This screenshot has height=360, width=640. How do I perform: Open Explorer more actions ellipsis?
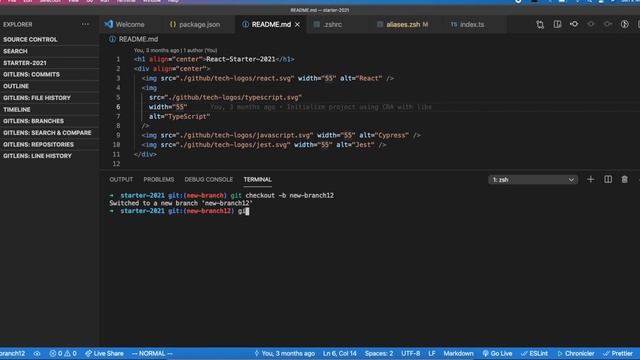85,24
